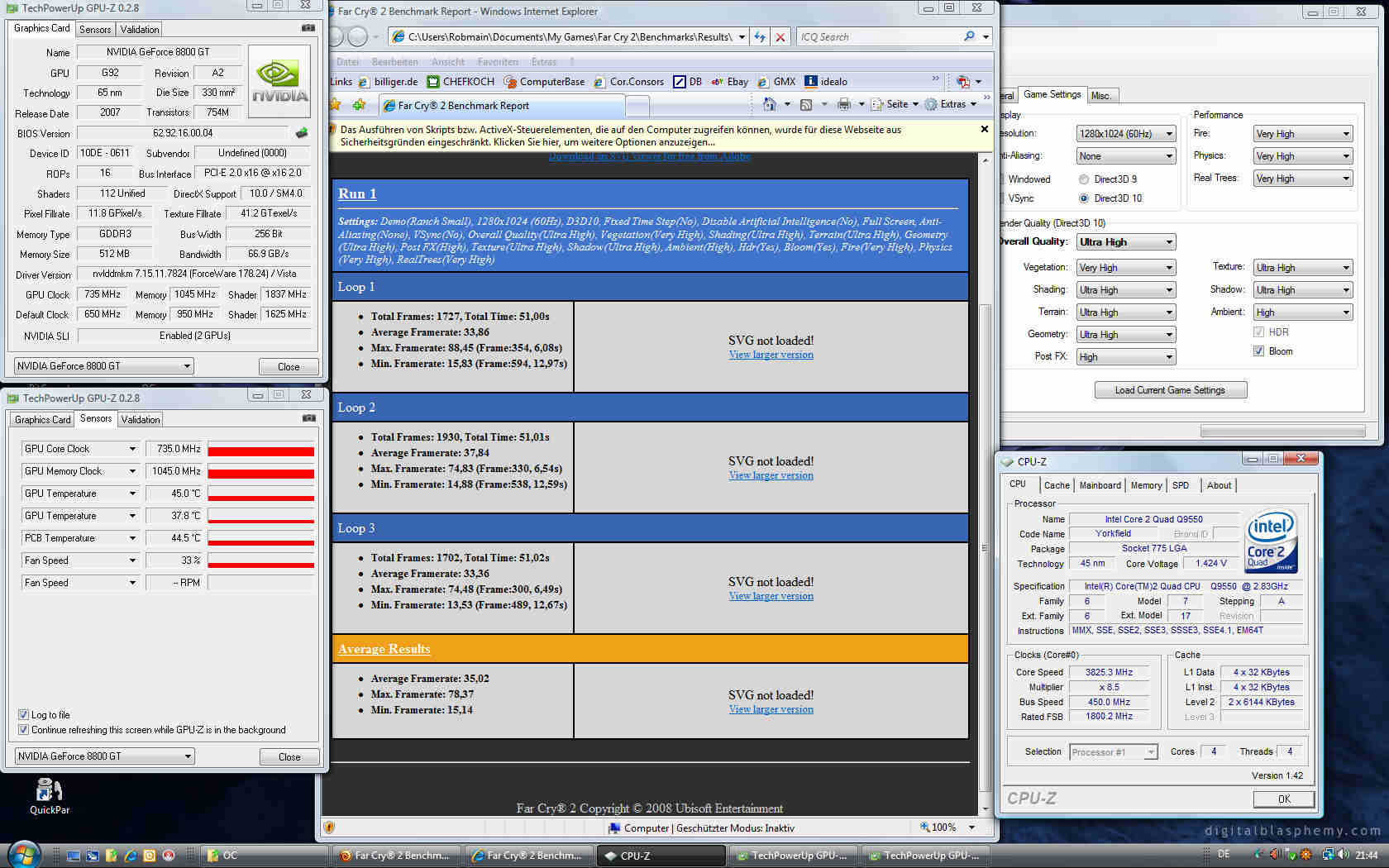Switch to the Misc. tab in benchmark tool
The width and height of the screenshot is (1389, 868).
pyautogui.click(x=1101, y=95)
